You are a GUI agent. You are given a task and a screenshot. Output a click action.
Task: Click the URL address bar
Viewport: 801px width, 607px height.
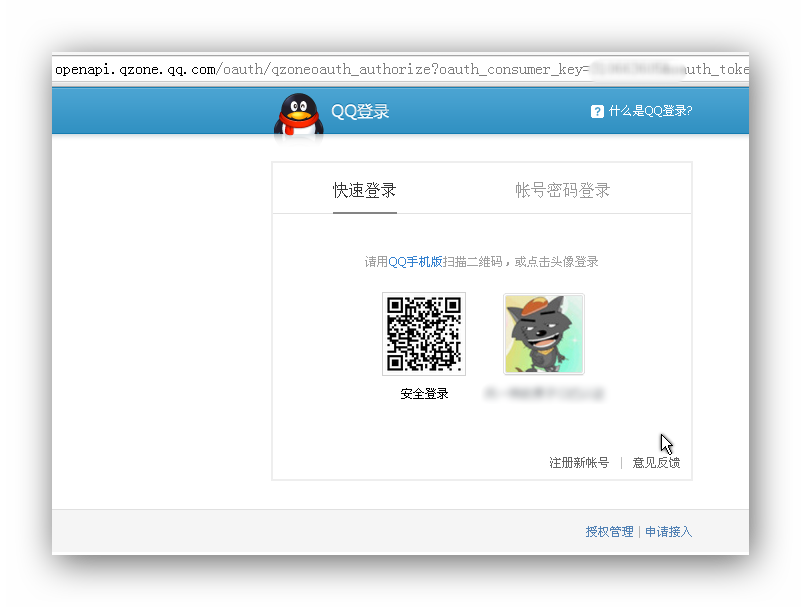[400, 69]
